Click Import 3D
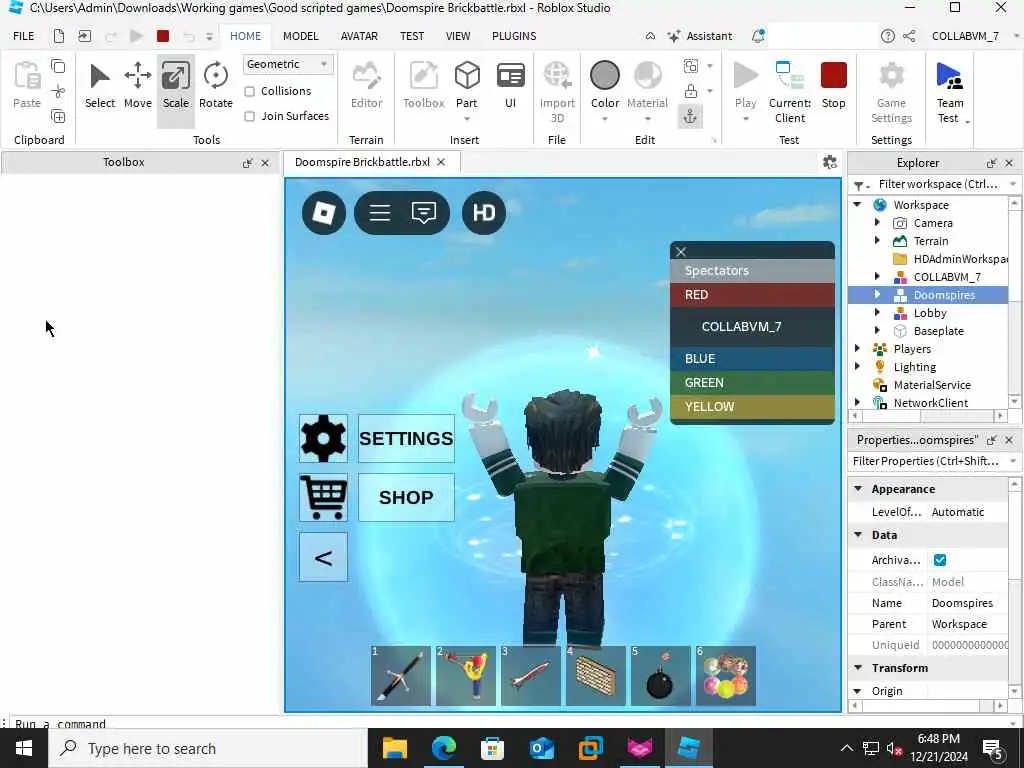 click(557, 91)
